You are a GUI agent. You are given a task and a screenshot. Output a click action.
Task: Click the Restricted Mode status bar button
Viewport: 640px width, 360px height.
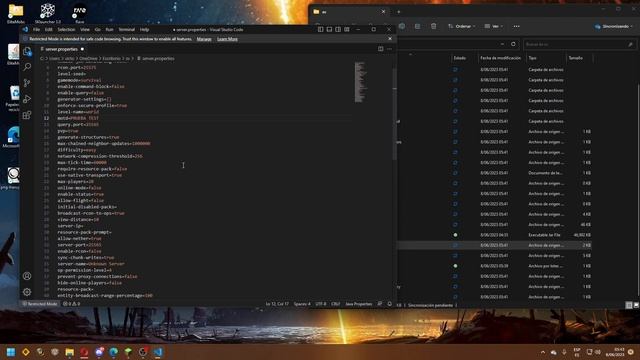pyautogui.click(x=40, y=304)
